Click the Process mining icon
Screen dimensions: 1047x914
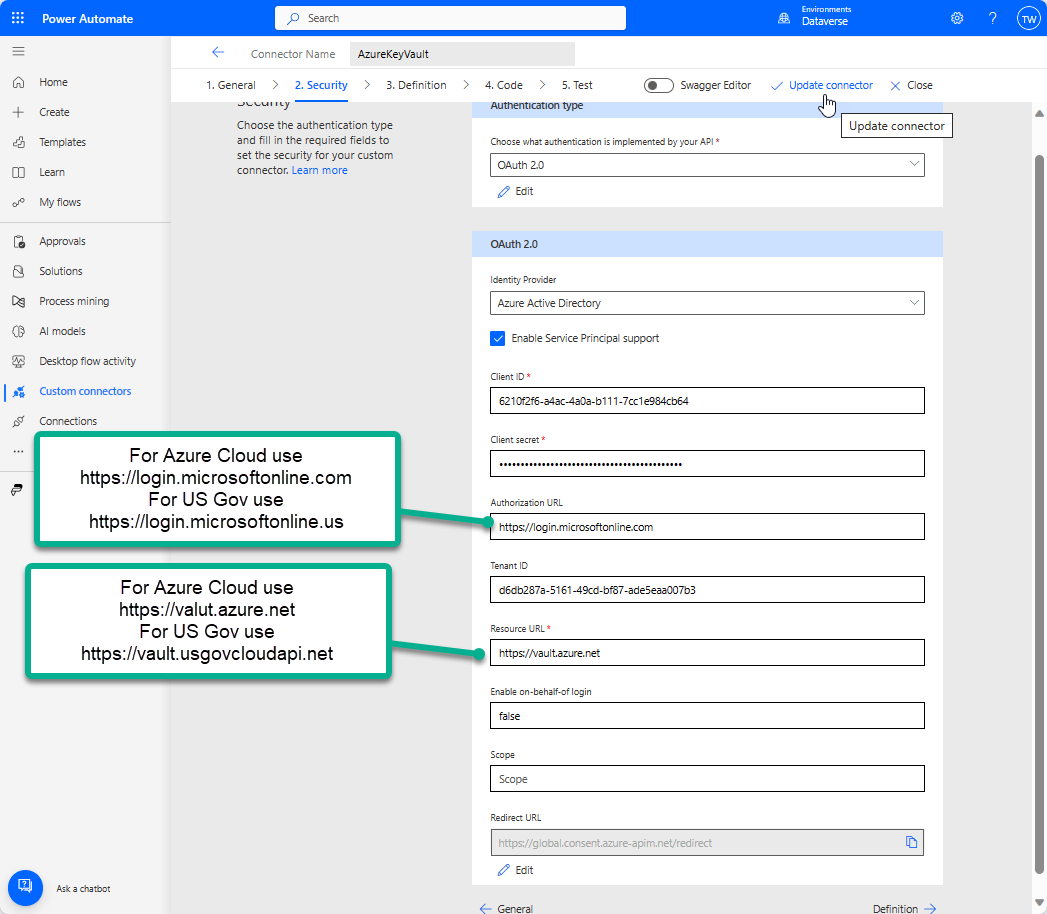19,301
